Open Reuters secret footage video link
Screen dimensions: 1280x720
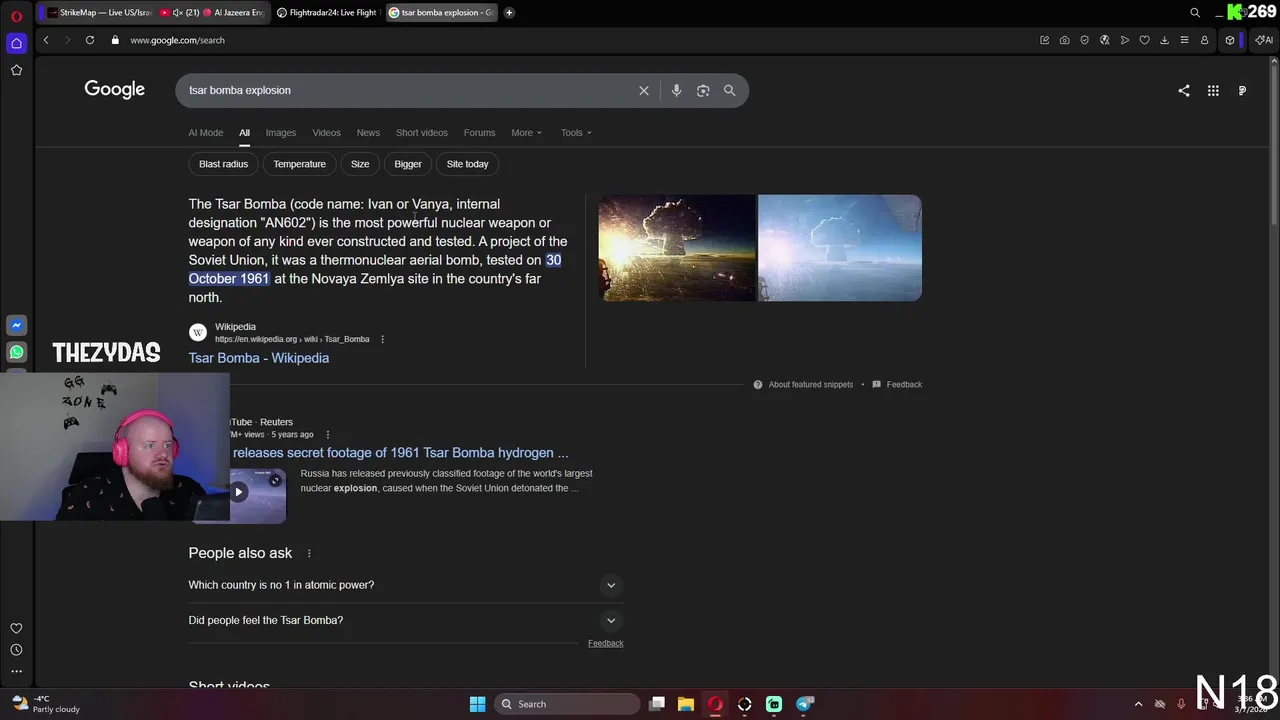pos(400,453)
